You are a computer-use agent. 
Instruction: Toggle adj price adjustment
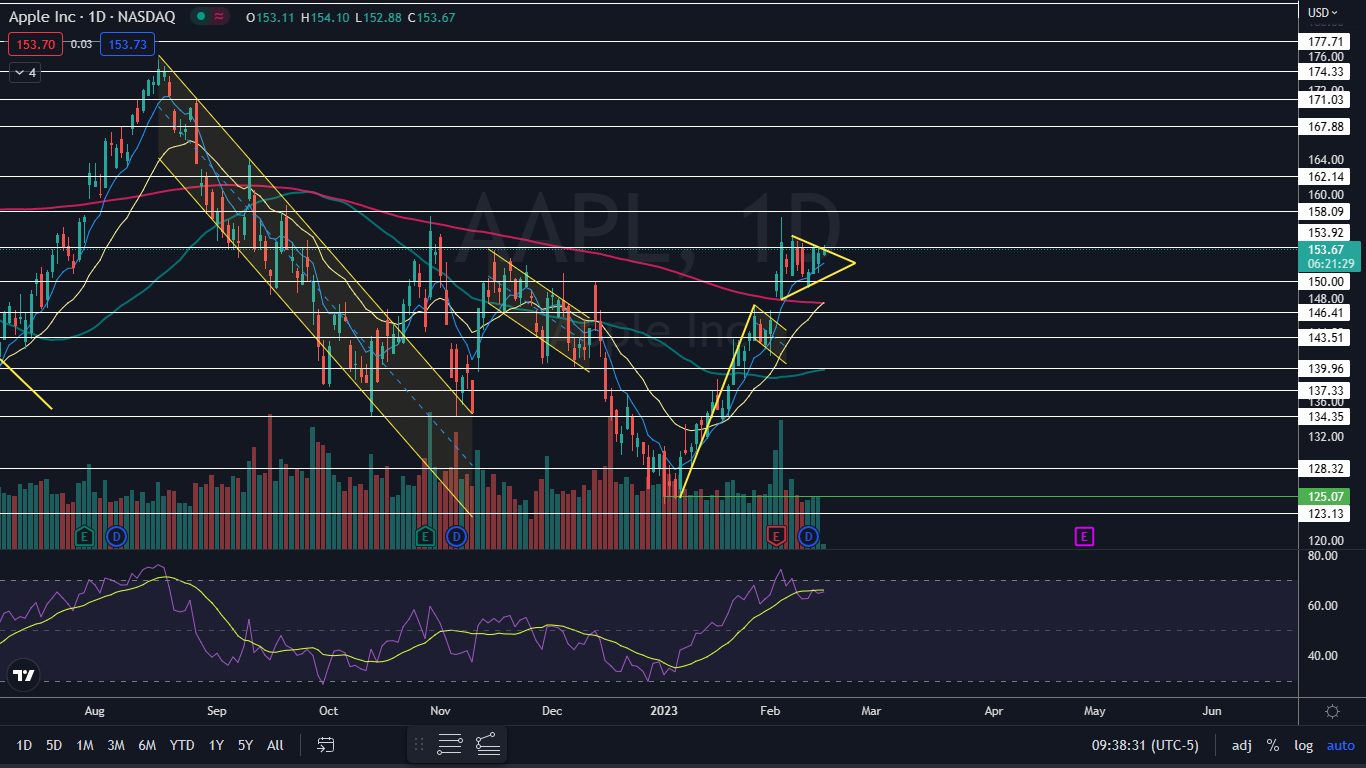pyautogui.click(x=1241, y=745)
